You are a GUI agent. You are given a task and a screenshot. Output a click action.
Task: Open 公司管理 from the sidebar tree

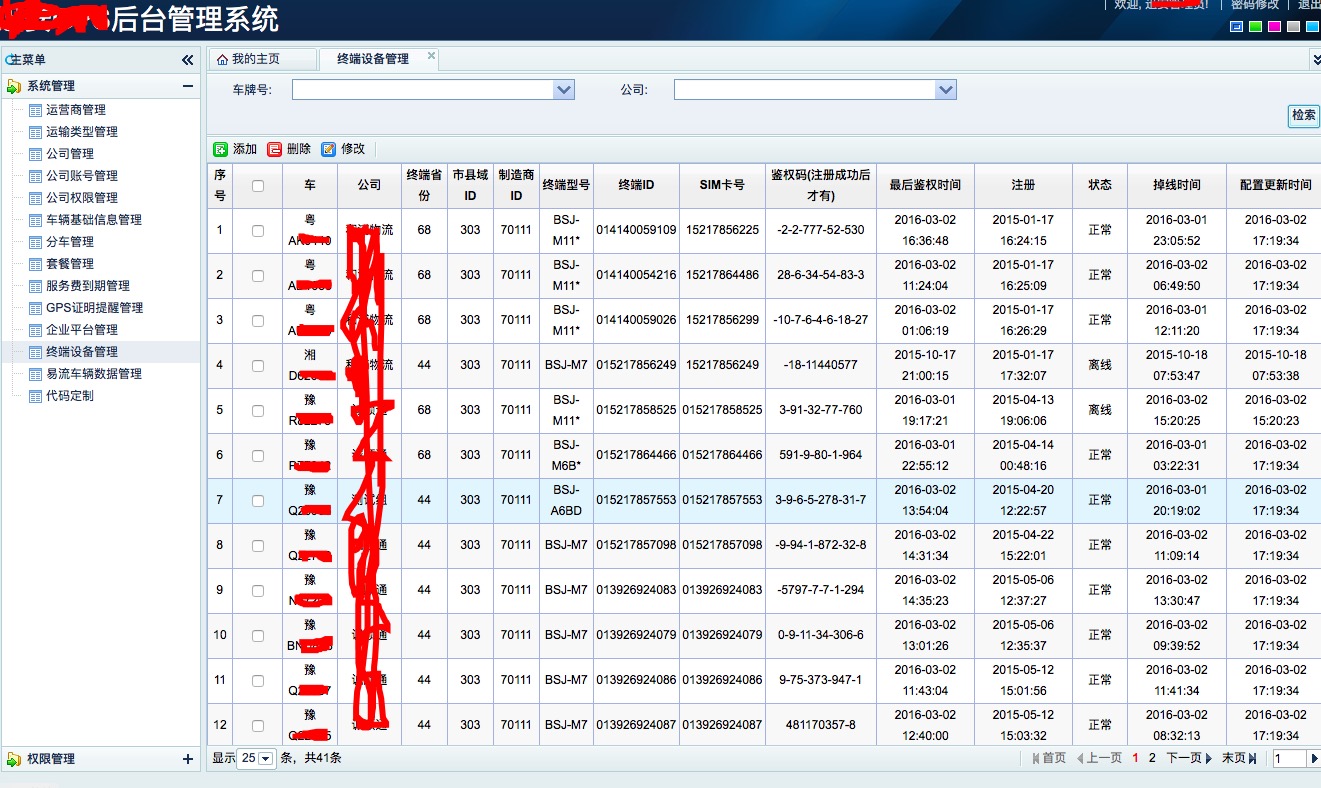pyautogui.click(x=69, y=154)
